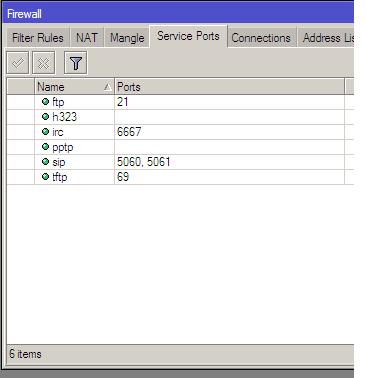Click the blank first column header

[x=21, y=87]
